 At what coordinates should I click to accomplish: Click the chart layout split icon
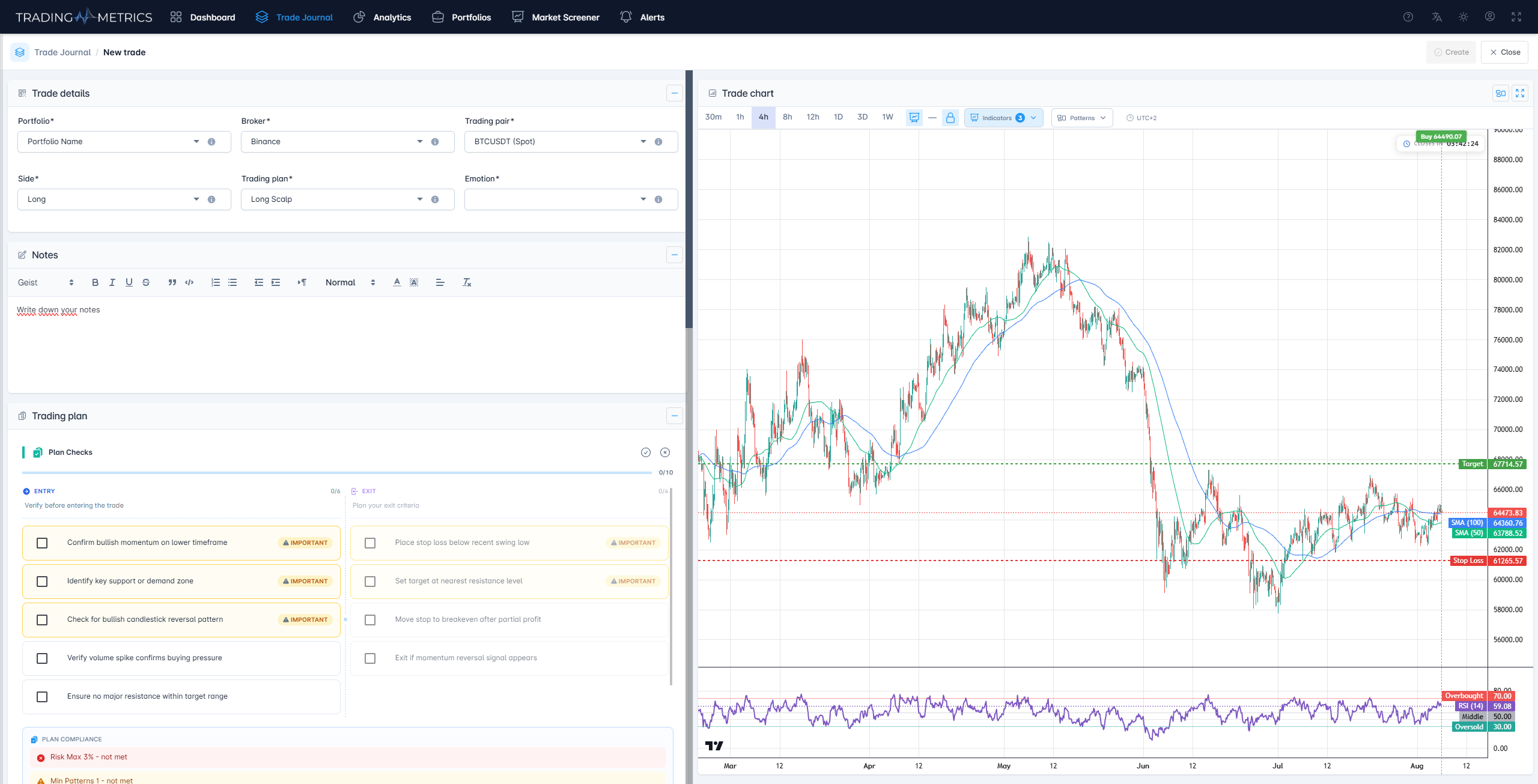tap(1500, 93)
